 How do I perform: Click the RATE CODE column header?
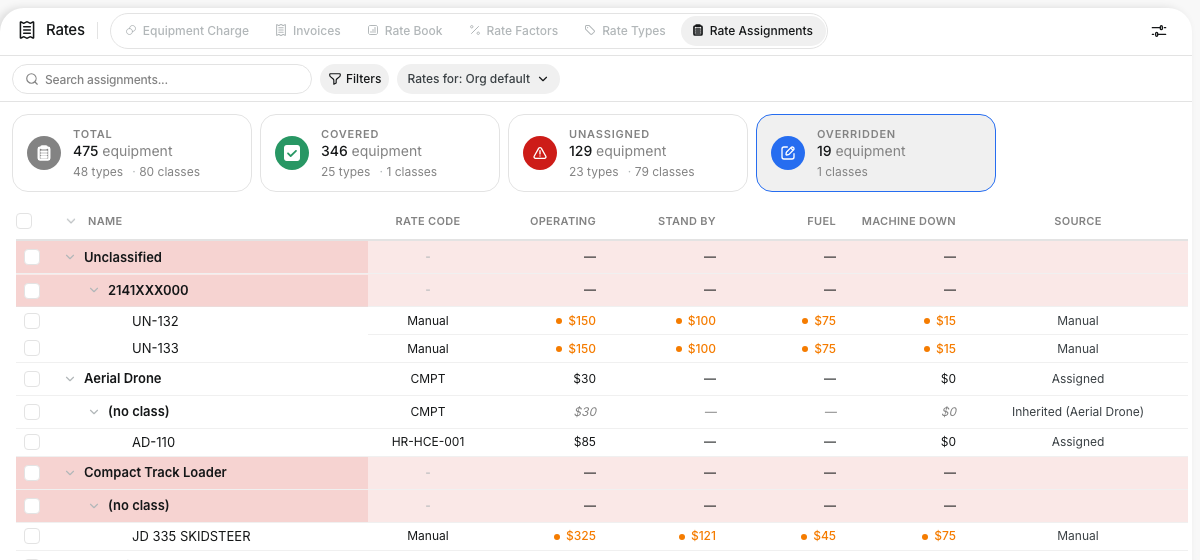[x=428, y=221]
